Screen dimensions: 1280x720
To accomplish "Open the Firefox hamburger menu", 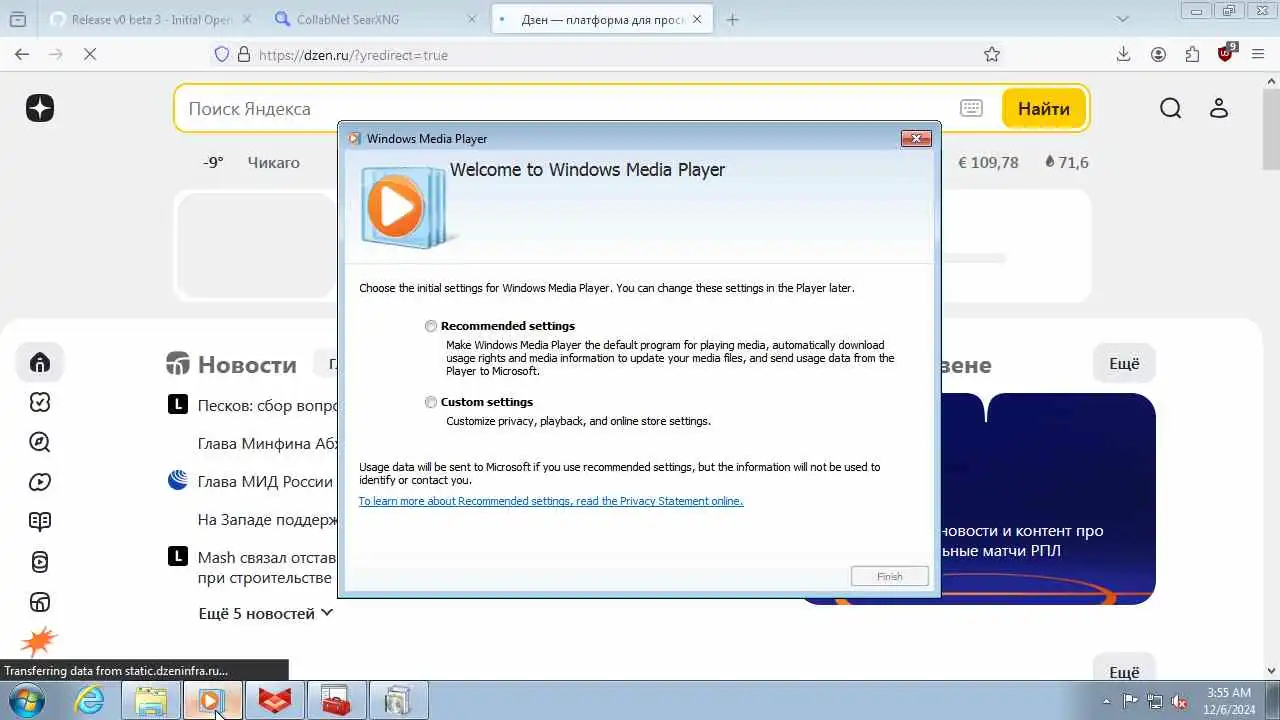I will tap(1258, 55).
